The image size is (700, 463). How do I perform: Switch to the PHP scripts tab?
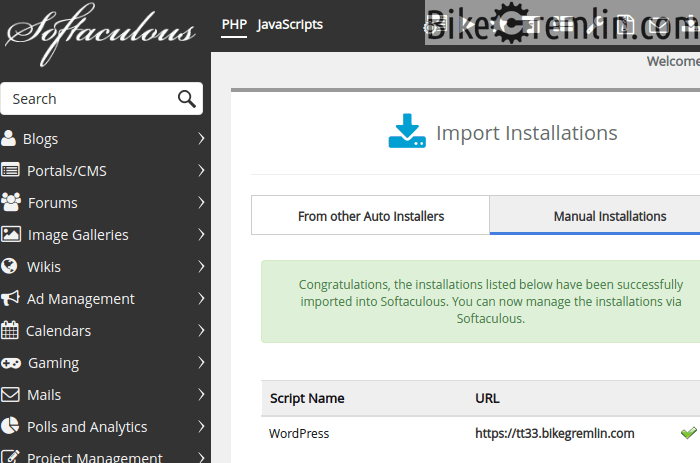pos(234,24)
